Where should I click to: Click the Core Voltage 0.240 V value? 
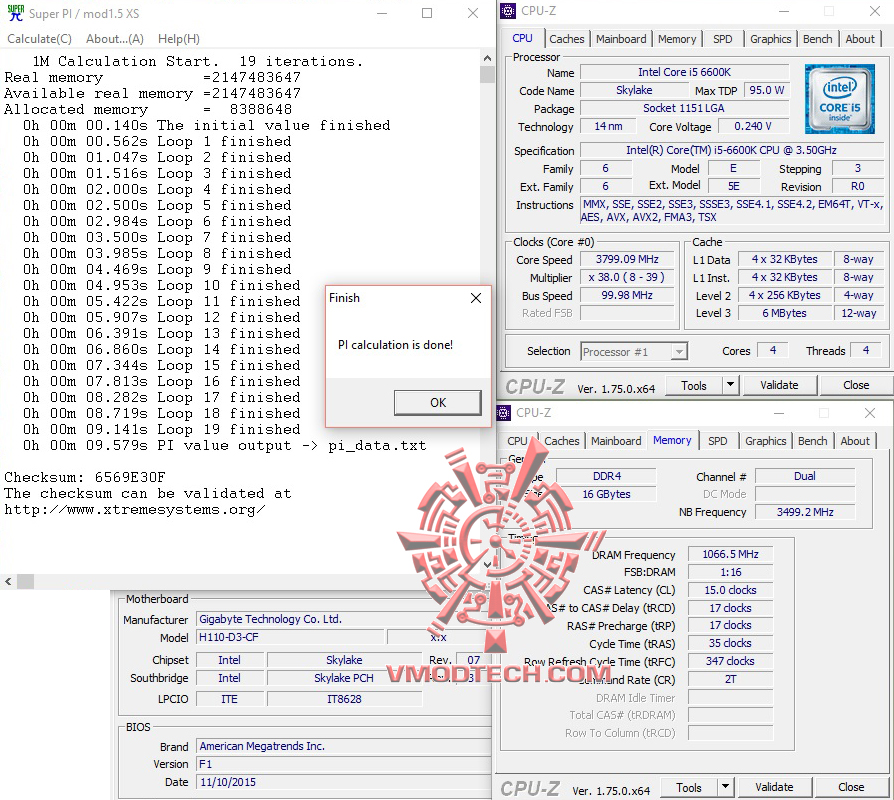point(753,126)
